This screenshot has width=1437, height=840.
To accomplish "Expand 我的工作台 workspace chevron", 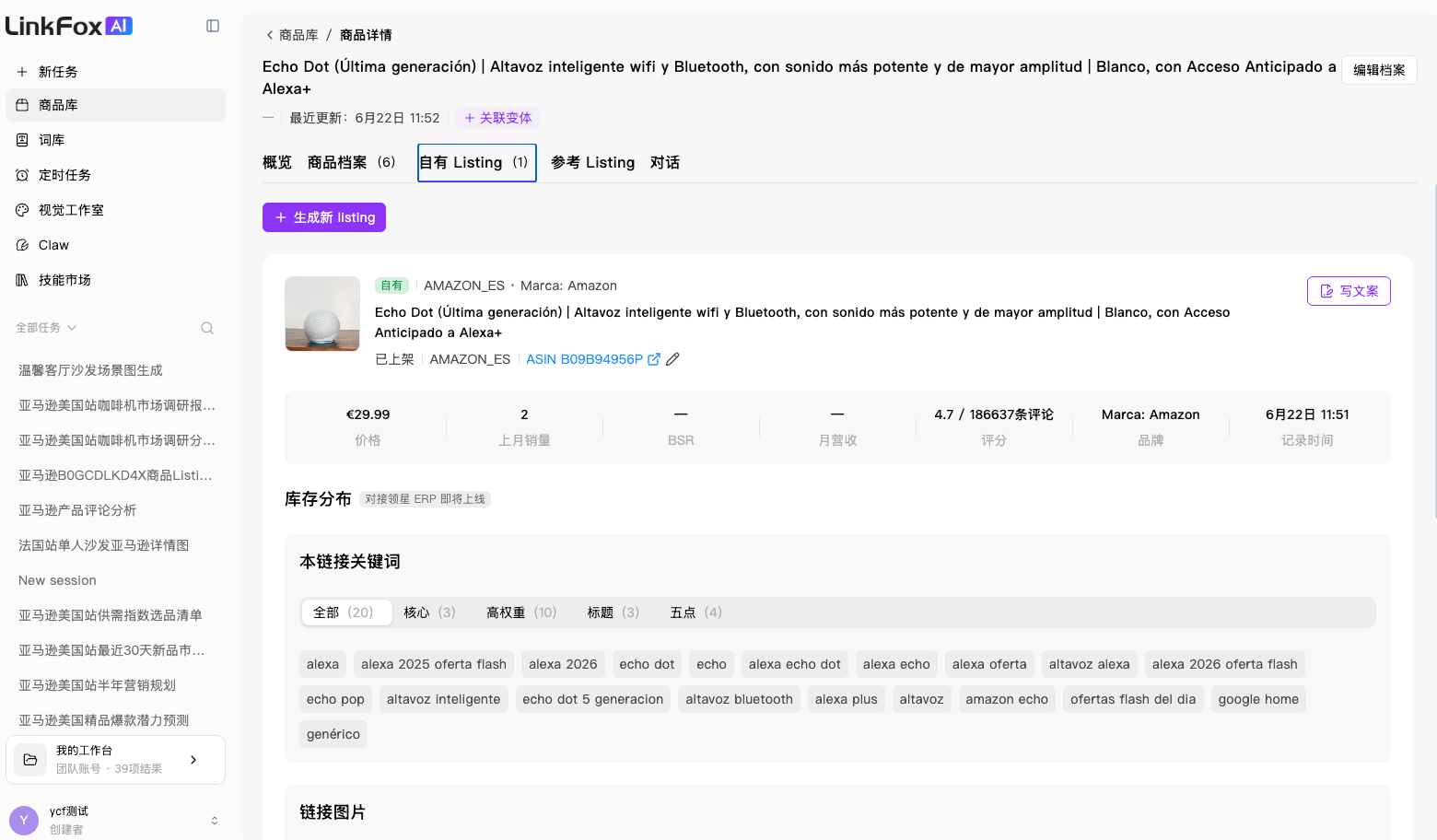I will click(x=193, y=760).
